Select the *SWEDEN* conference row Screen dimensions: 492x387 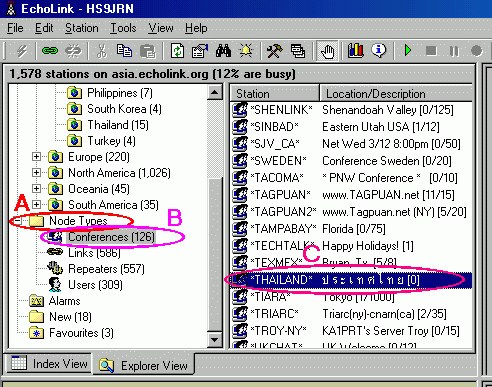click(351, 161)
